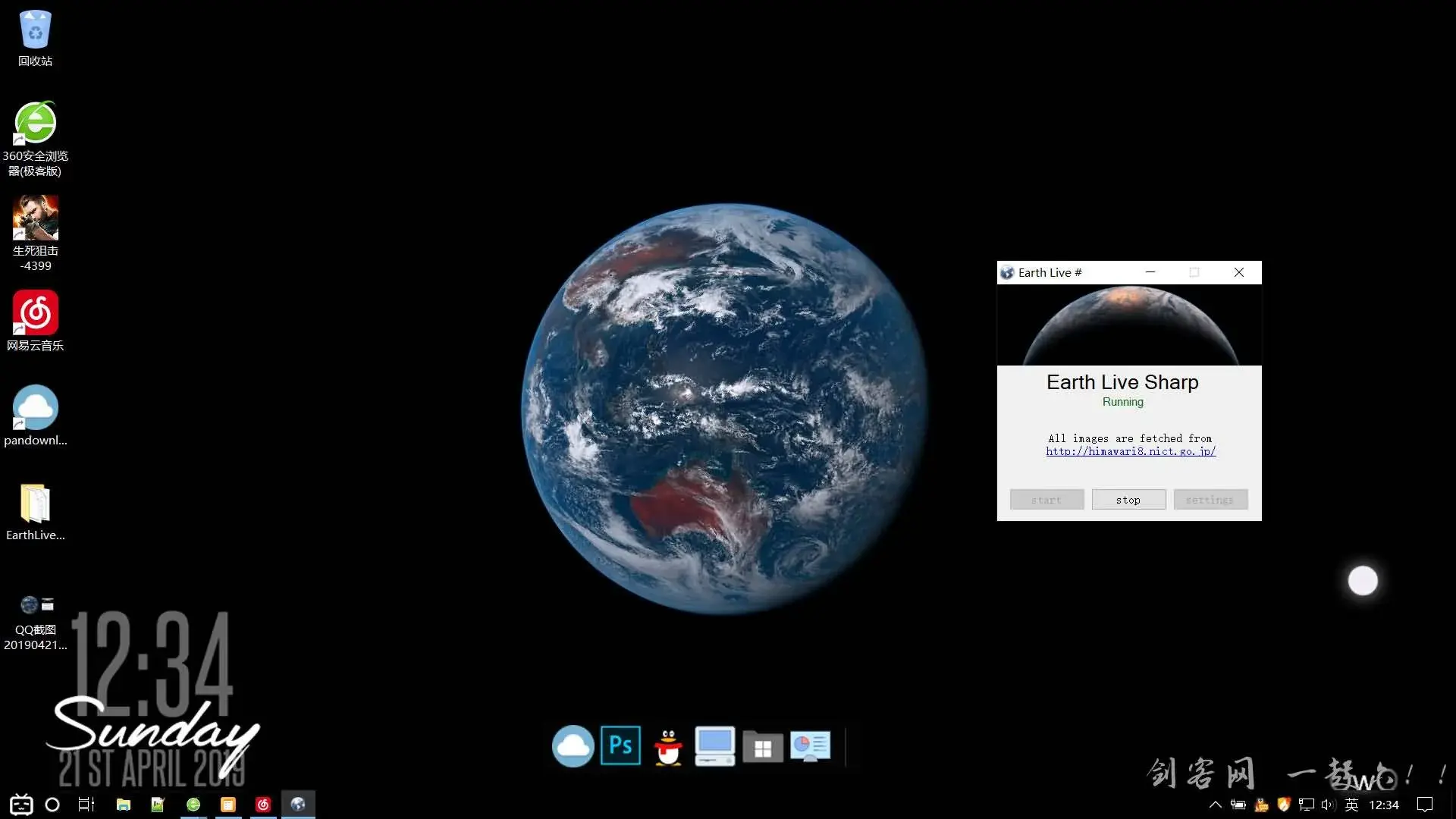This screenshot has width=1456, height=819.
Task: Select the QQ截图 image file on desktop
Action: click(35, 623)
